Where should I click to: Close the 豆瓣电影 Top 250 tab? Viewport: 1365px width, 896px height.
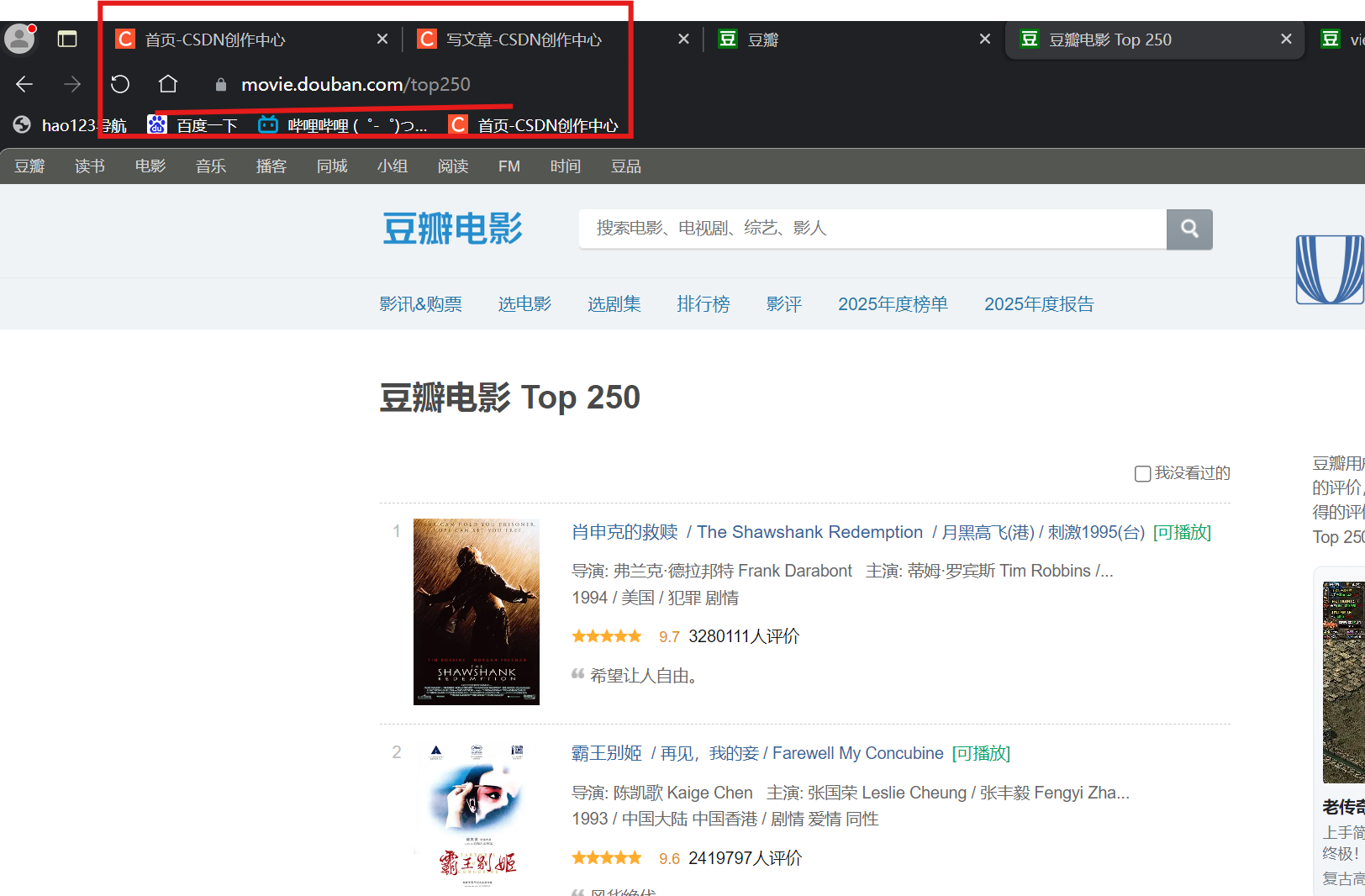[x=1286, y=40]
